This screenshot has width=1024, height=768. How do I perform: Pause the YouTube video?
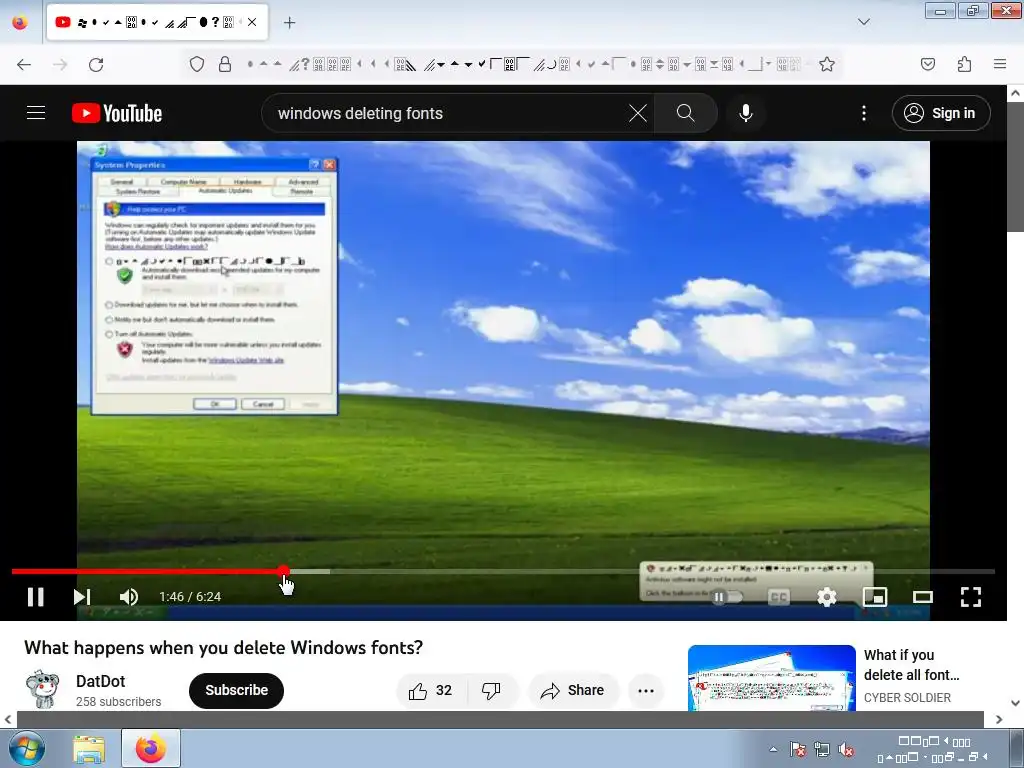36,596
